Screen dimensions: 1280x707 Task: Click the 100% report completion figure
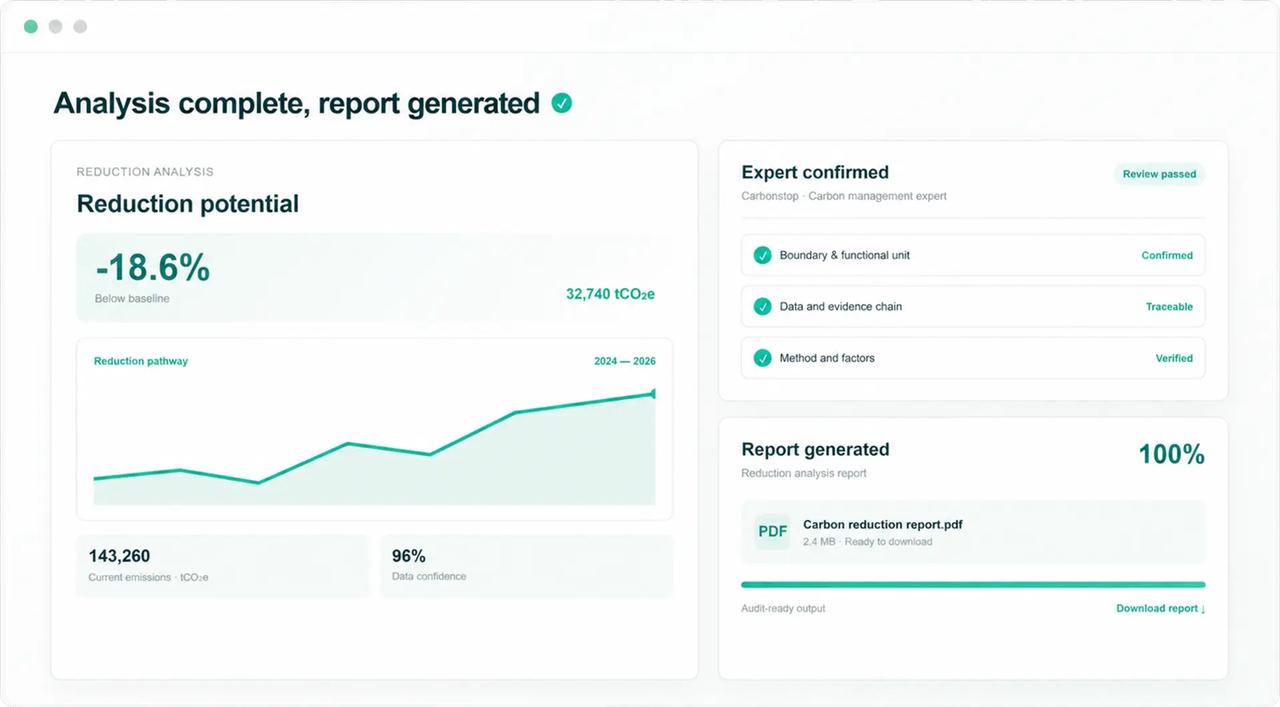1171,454
